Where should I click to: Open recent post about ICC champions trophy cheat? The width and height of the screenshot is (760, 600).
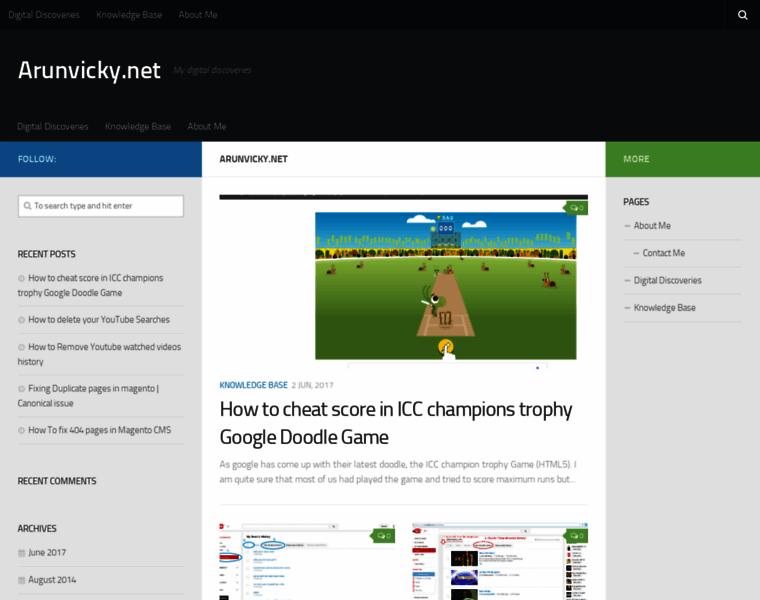91,285
